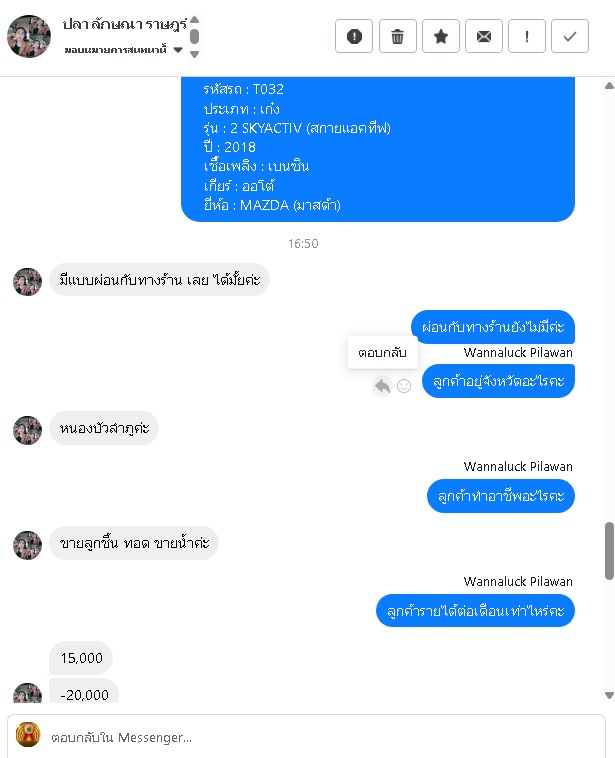
Task: Click the page avatar icon in reply box
Action: point(28,734)
